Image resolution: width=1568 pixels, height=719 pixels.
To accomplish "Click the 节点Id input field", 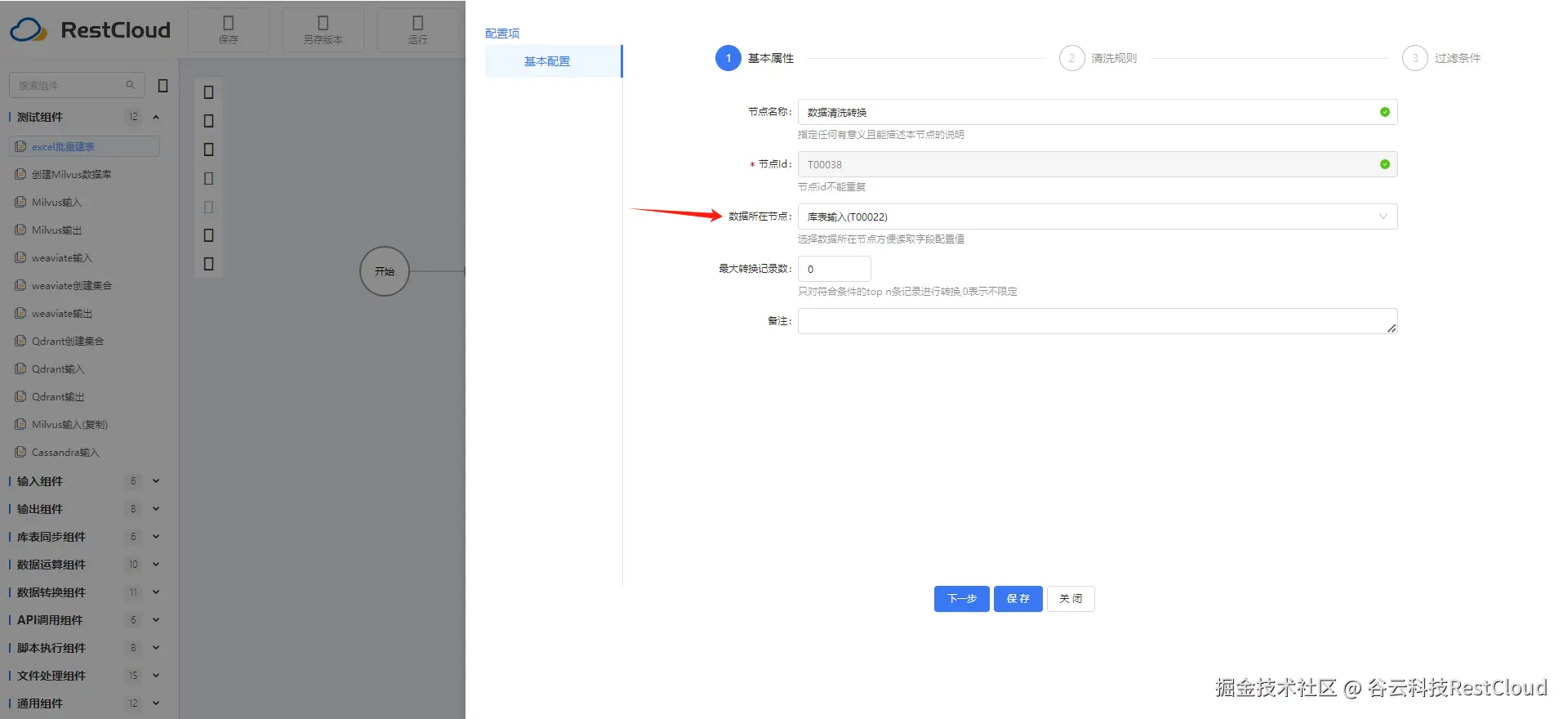I will (x=1098, y=164).
